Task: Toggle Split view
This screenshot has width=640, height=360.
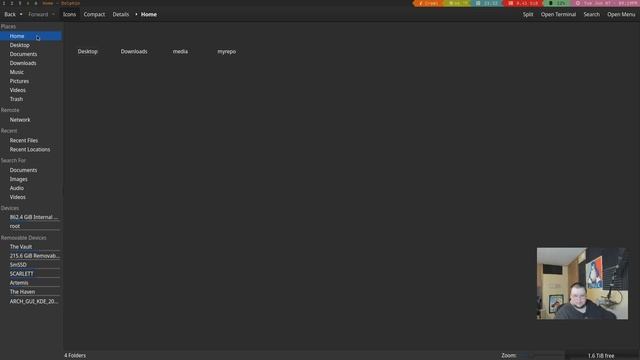Action: click(x=528, y=14)
